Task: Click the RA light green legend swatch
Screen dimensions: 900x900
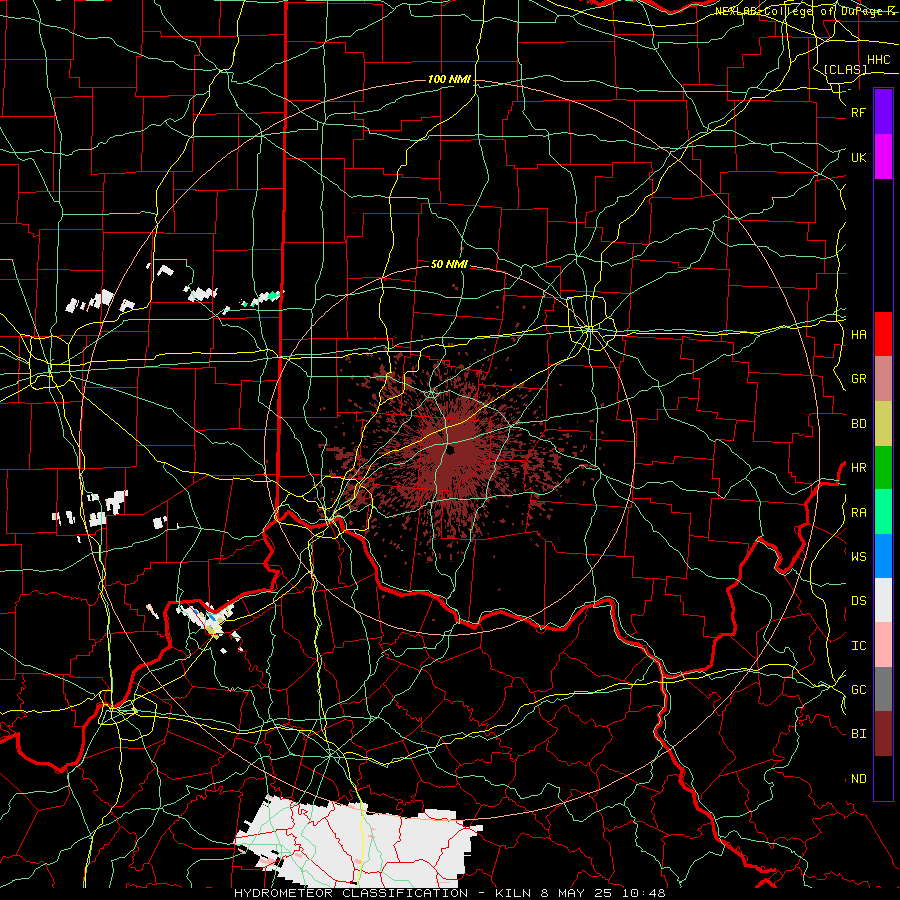Action: 883,512
